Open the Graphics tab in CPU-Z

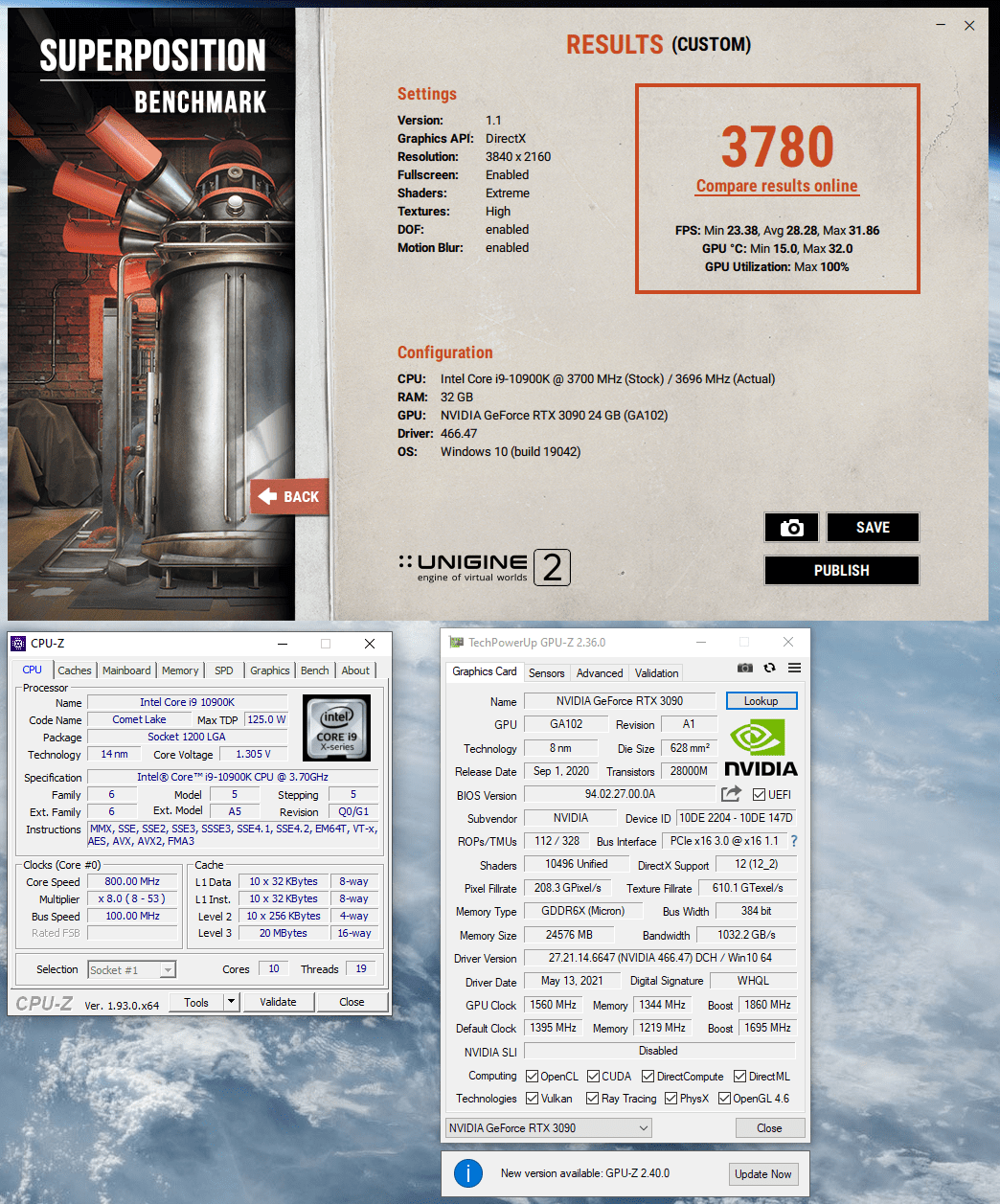tap(270, 670)
